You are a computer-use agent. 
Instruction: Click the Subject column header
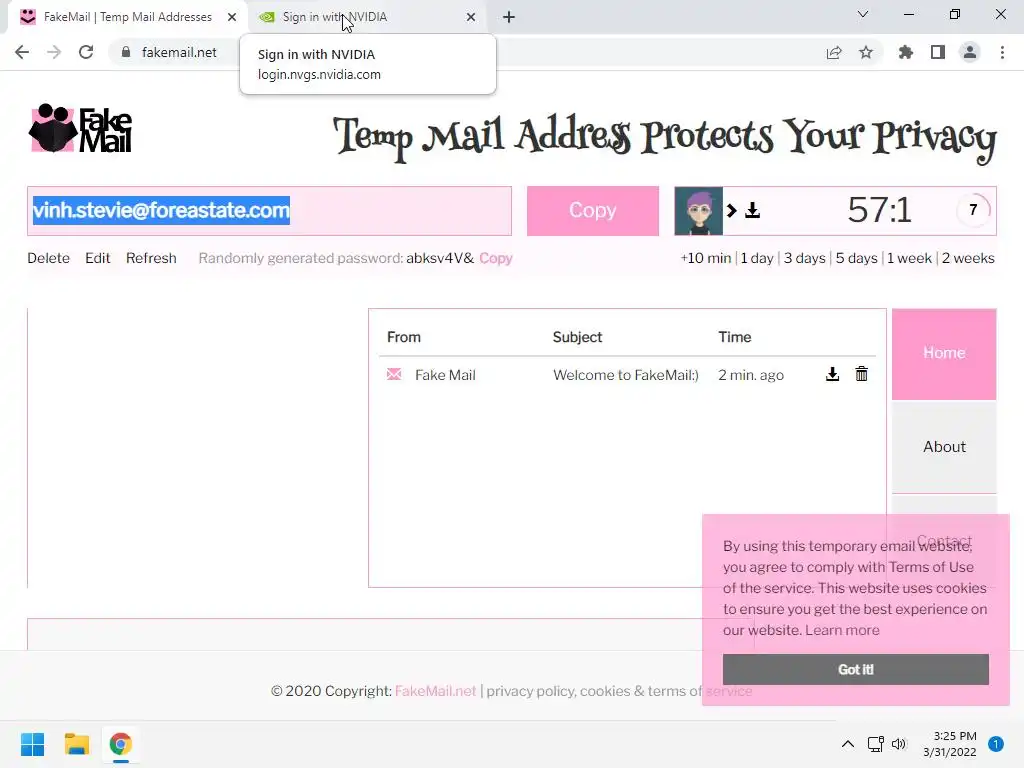click(x=577, y=337)
